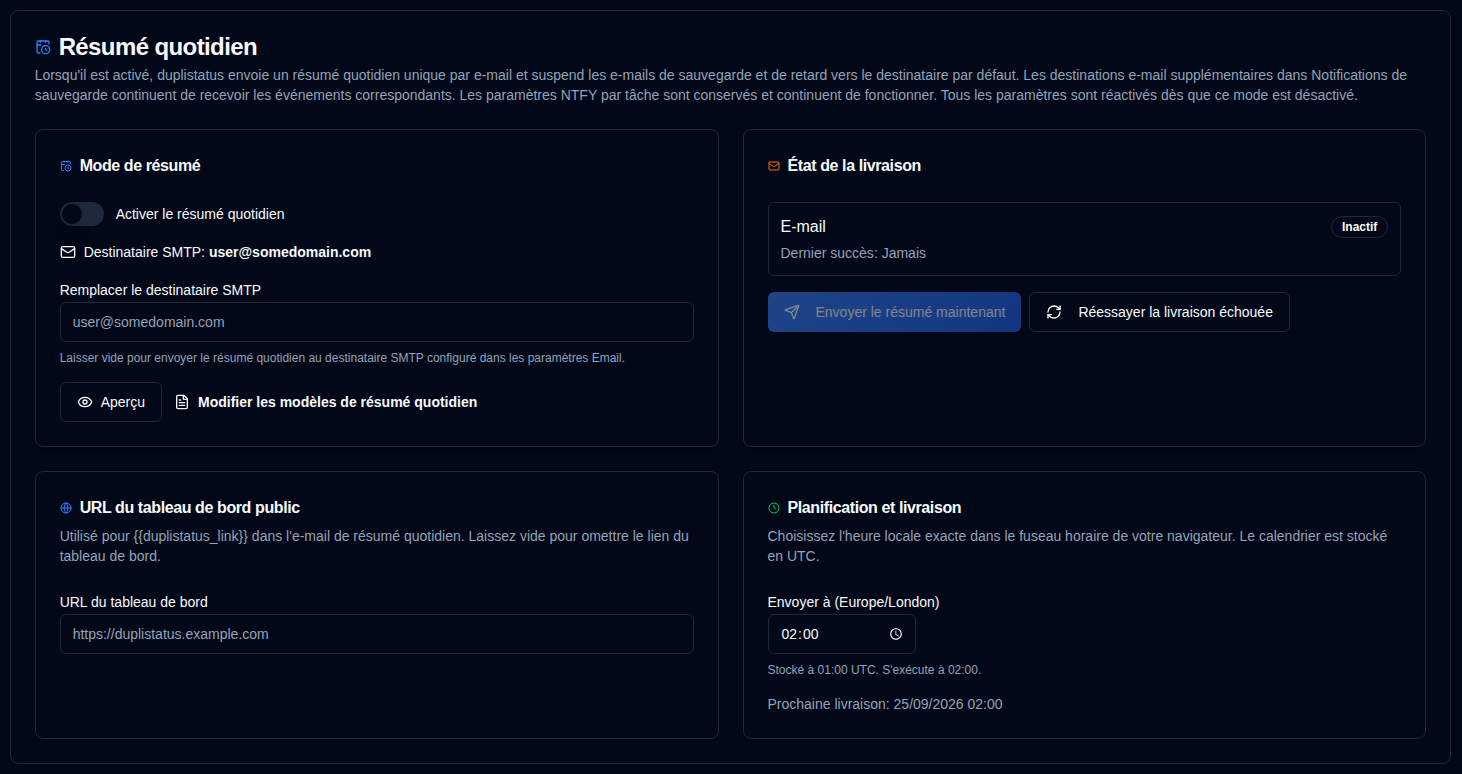Click the bold address user@somedomain.com
This screenshot has height=774, width=1462.
tap(290, 252)
